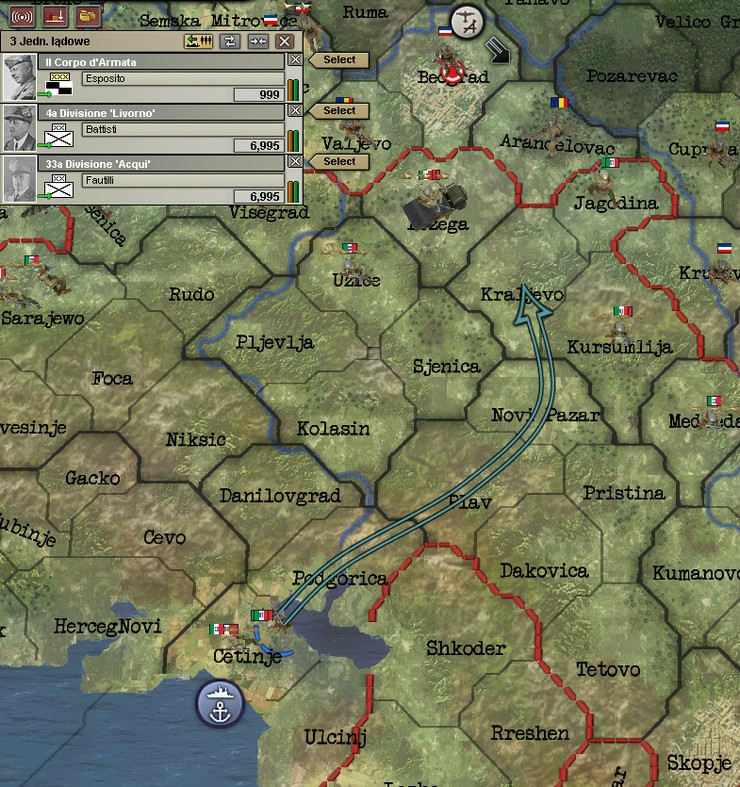
Task: Select the 33a Divisione 'Acqui' name bar
Action: tap(162, 164)
